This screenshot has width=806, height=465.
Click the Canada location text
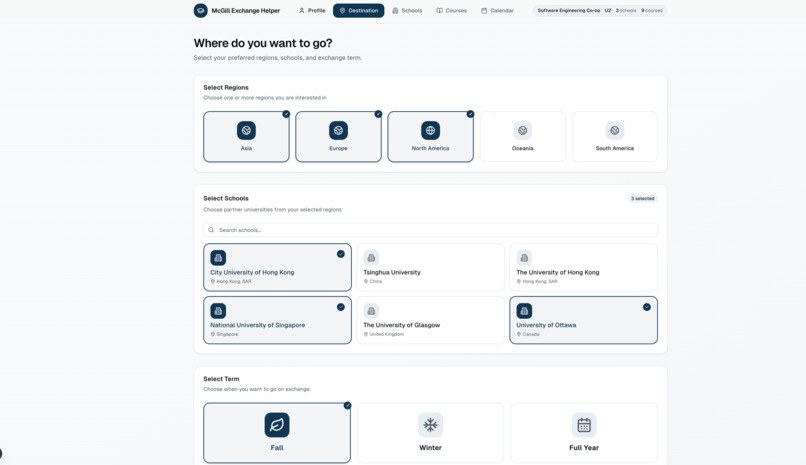point(531,334)
